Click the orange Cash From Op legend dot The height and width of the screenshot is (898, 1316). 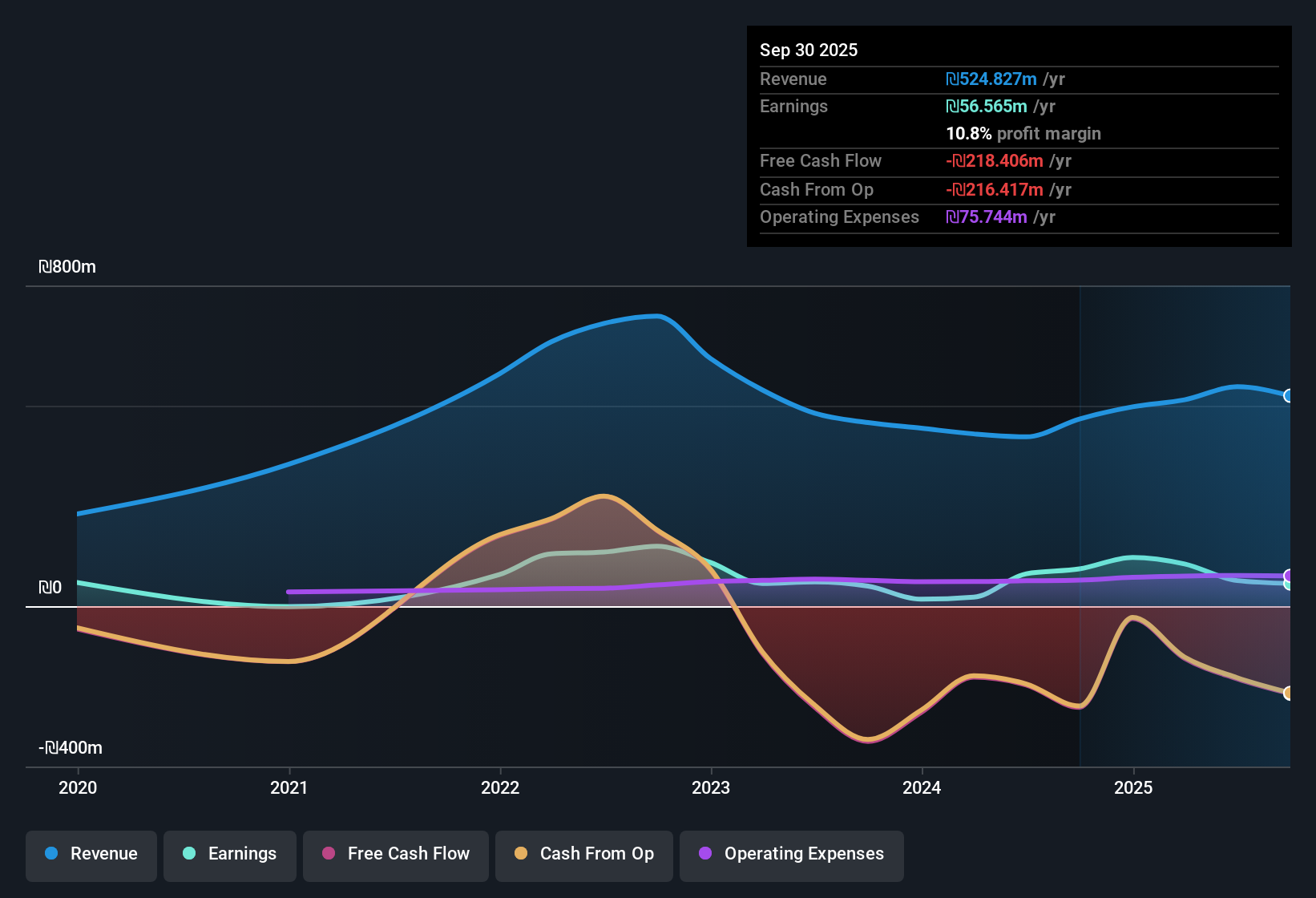(x=520, y=854)
